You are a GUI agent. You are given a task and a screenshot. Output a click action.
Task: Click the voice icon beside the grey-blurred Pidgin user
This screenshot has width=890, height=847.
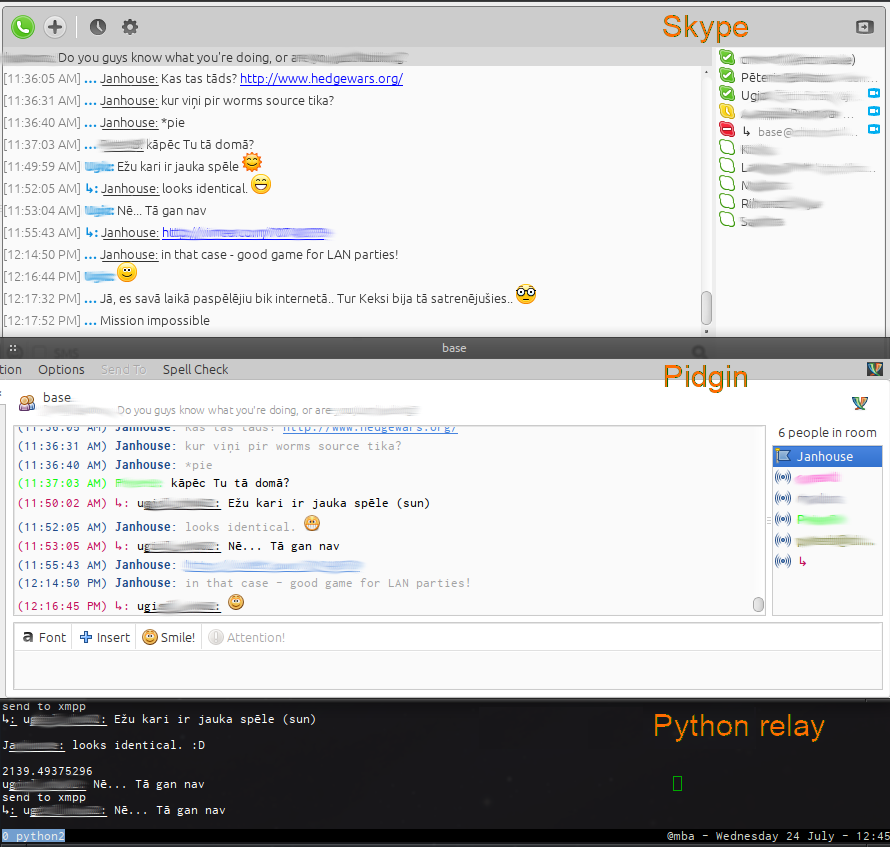(x=783, y=498)
